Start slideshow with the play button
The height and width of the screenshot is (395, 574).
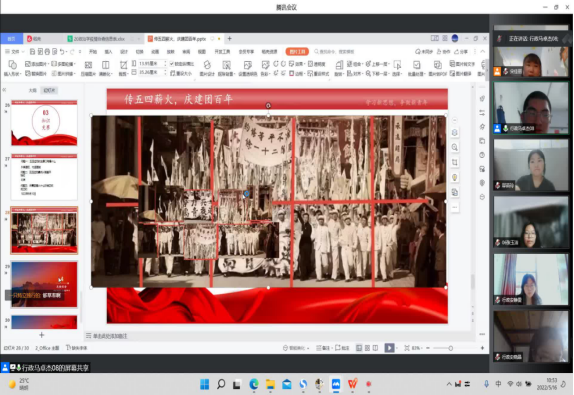pos(389,348)
